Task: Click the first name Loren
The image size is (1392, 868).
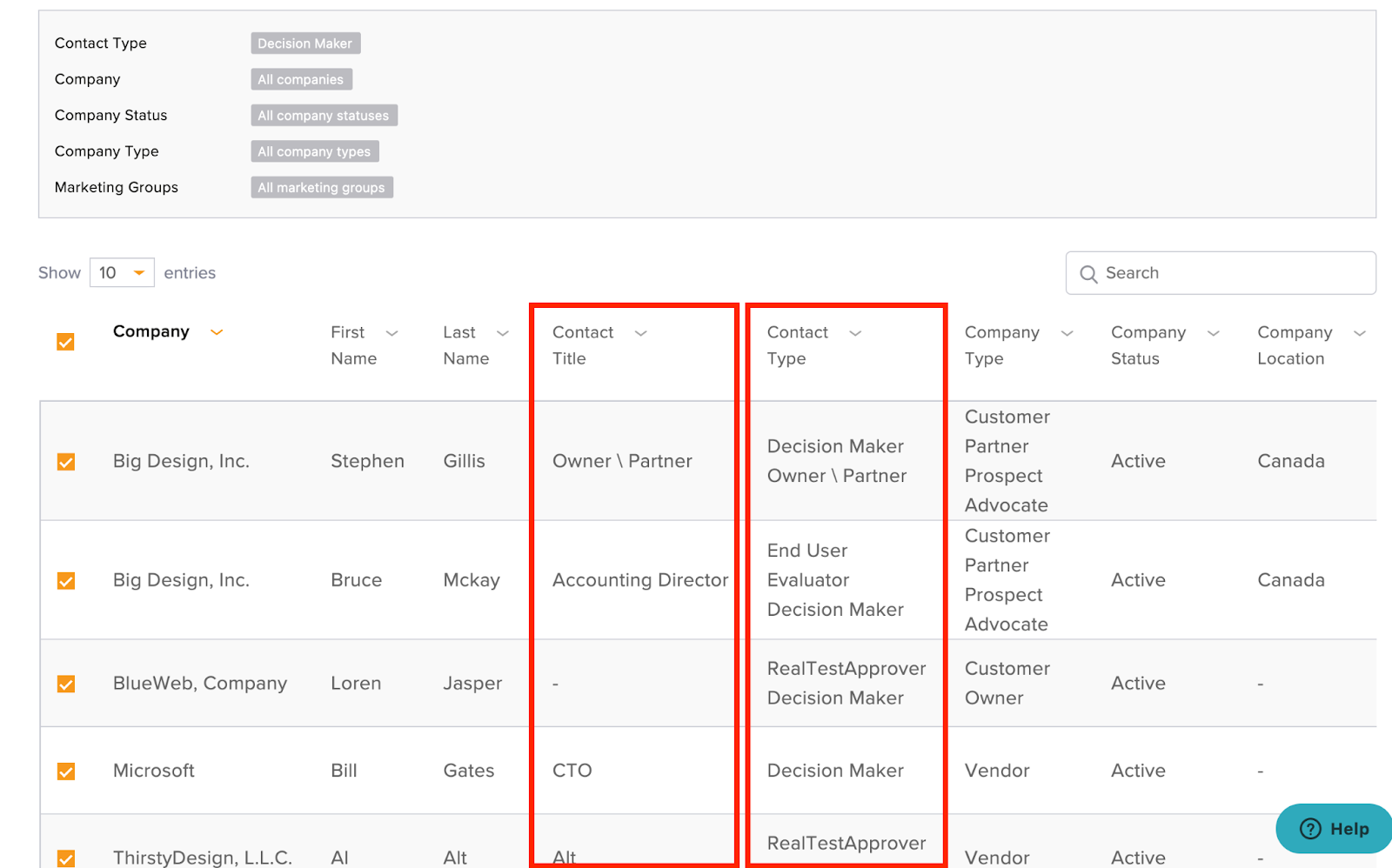Action: (x=356, y=684)
